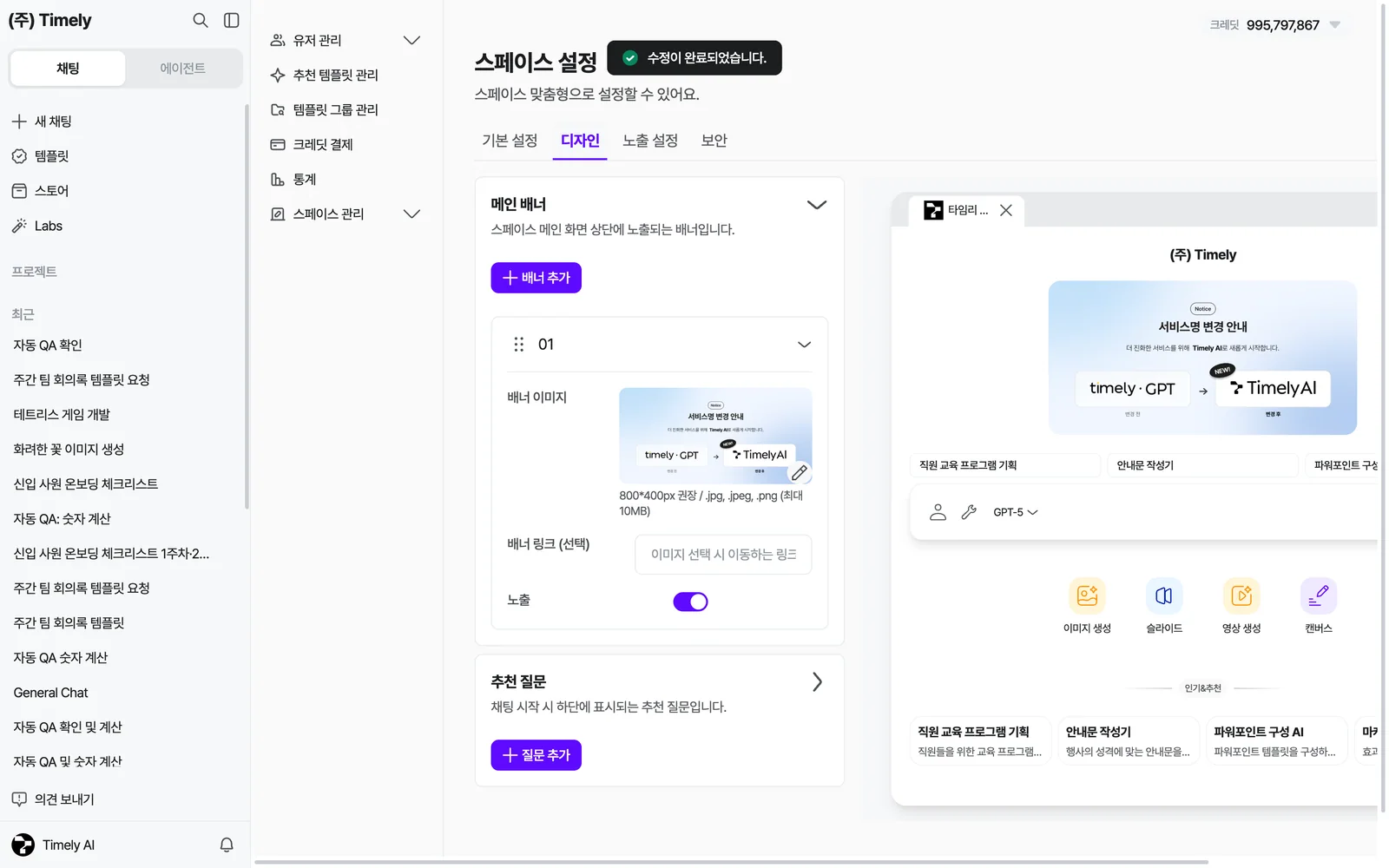Edit banner image with the pencil icon
1389x868 pixels.
[x=799, y=473]
